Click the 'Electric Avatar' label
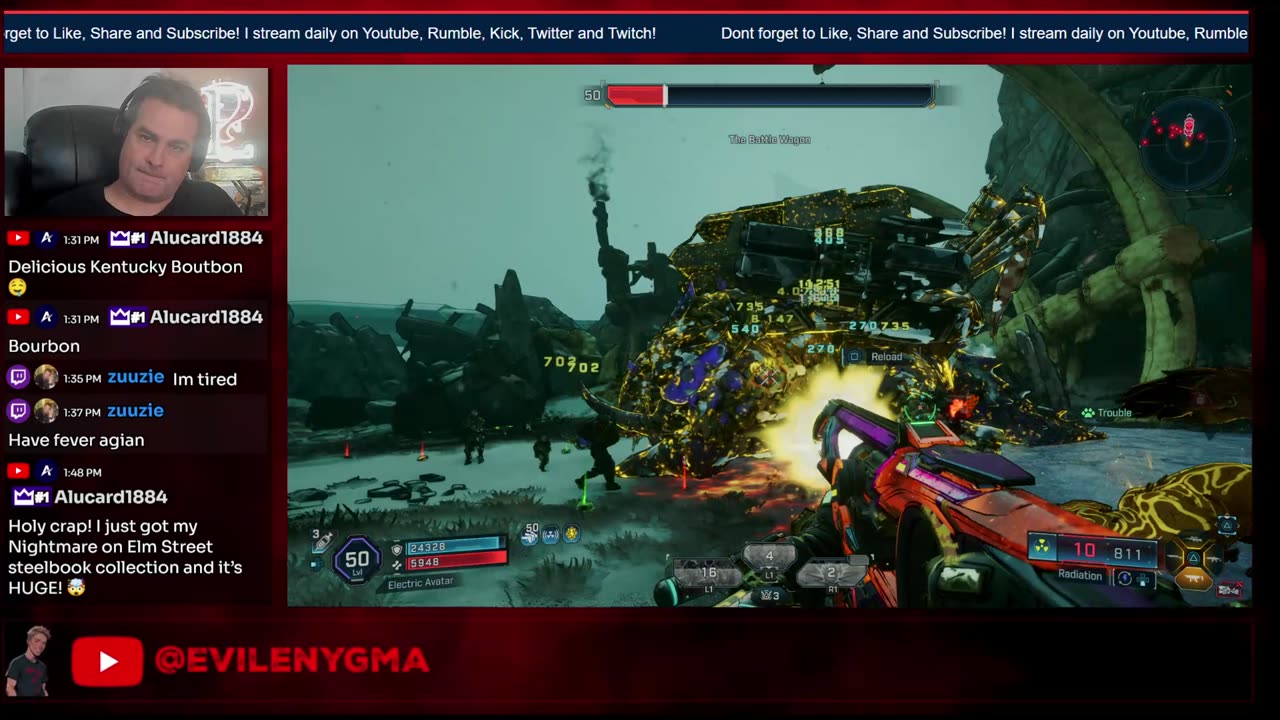Image resolution: width=1280 pixels, height=720 pixels. 420,582
